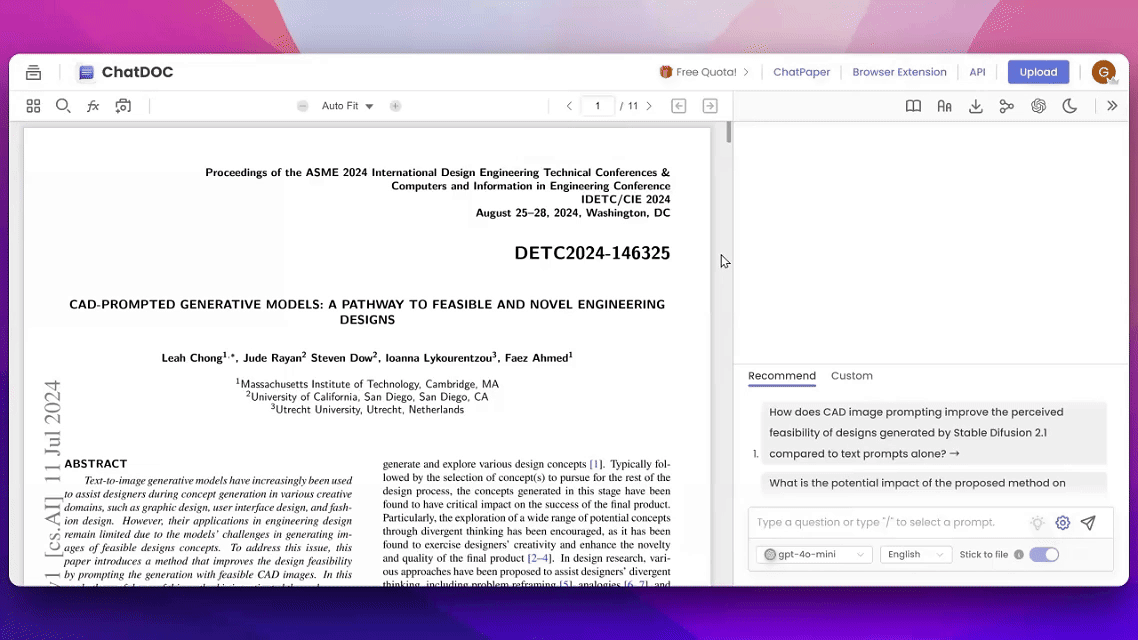The image size is (1138, 640).
Task: Select the Recommend tab
Action: click(x=781, y=376)
